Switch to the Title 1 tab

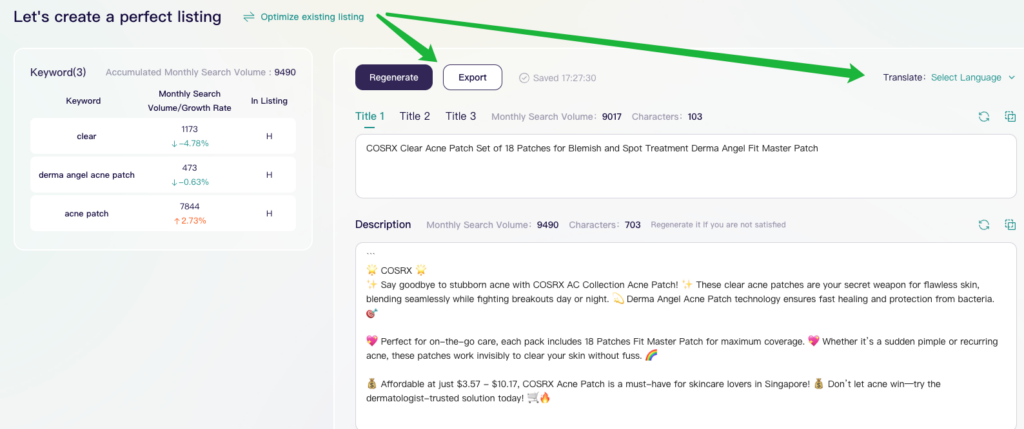point(370,116)
